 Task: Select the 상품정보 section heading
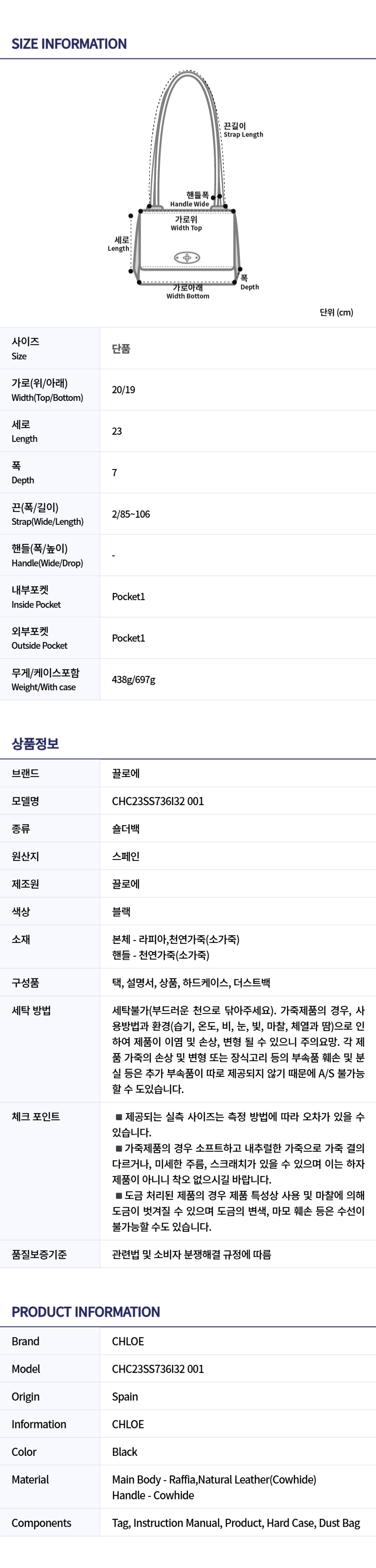[x=35, y=743]
